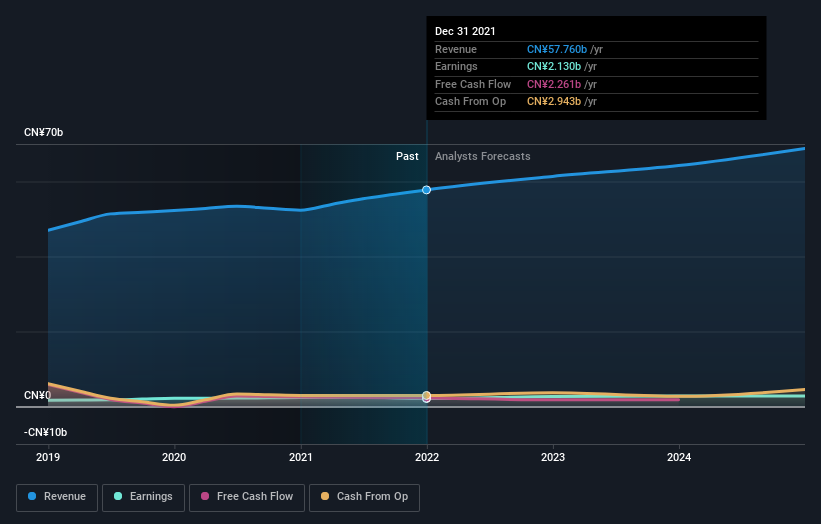This screenshot has width=821, height=524.
Task: Click tooltip Free Cash Flow value CN¥2.261b
Action: point(553,84)
